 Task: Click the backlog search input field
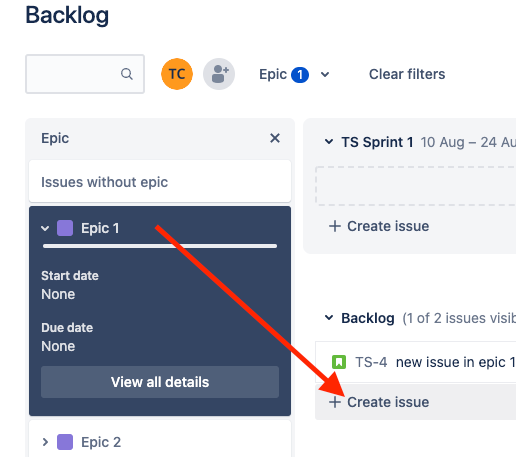pyautogui.click(x=85, y=74)
